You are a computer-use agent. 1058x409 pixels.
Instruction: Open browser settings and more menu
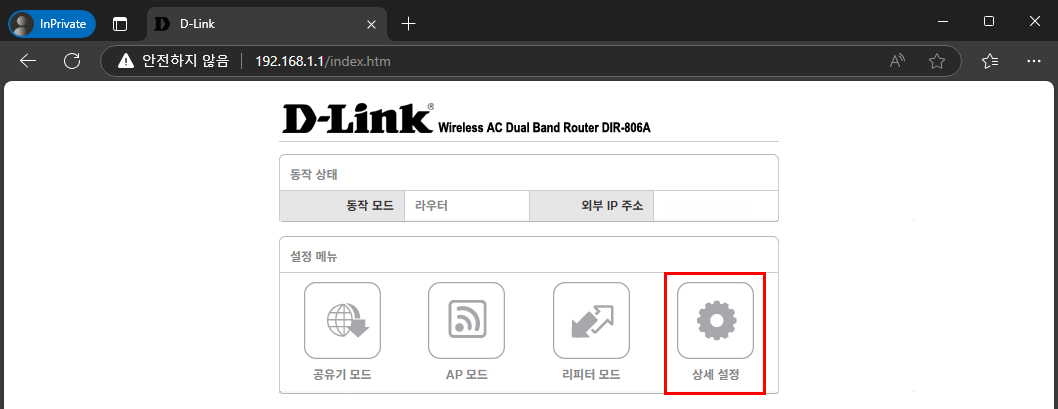(x=1033, y=61)
